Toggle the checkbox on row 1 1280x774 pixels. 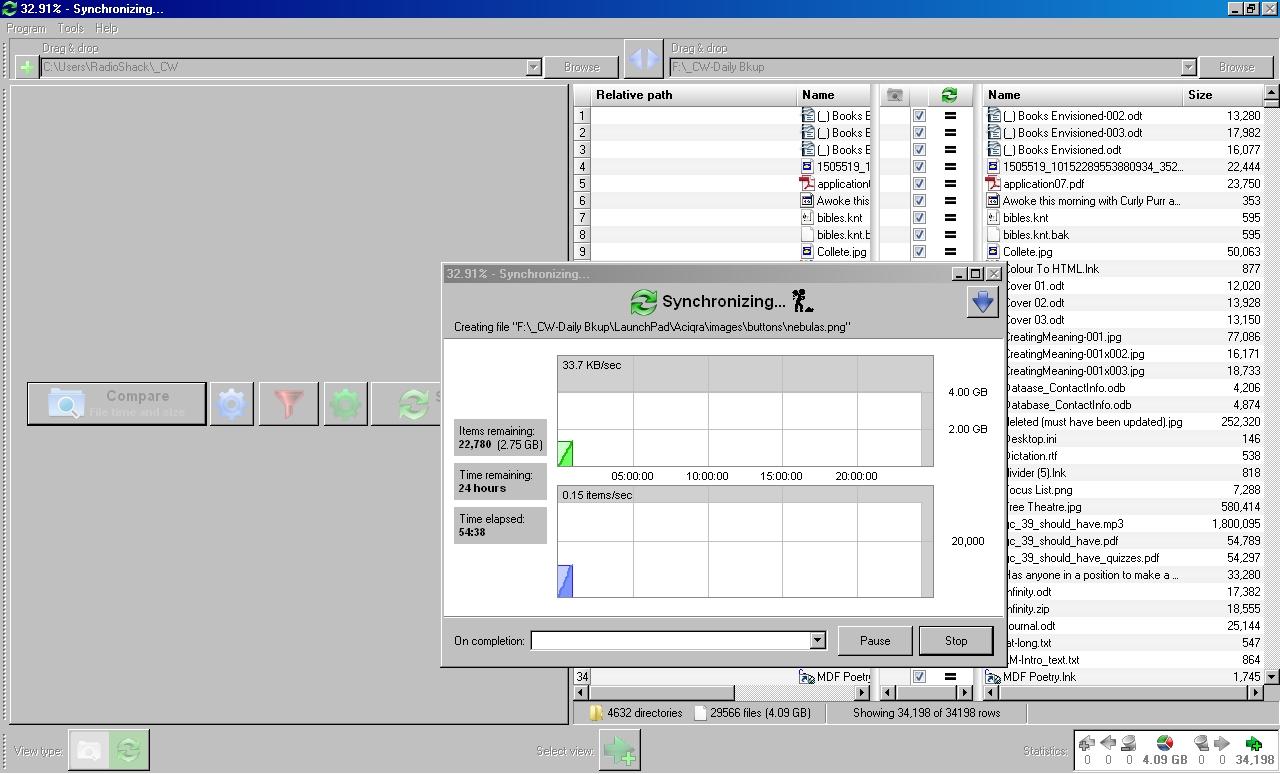pyautogui.click(x=919, y=116)
